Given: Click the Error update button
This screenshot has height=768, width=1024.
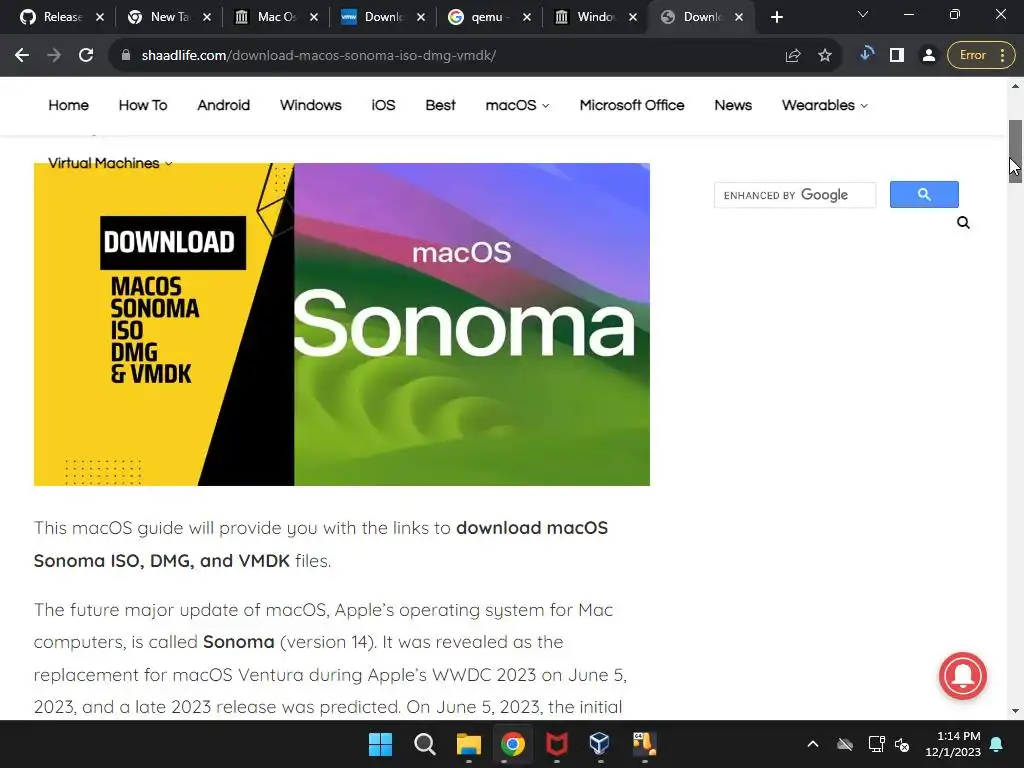Looking at the screenshot, I should click(x=981, y=56).
